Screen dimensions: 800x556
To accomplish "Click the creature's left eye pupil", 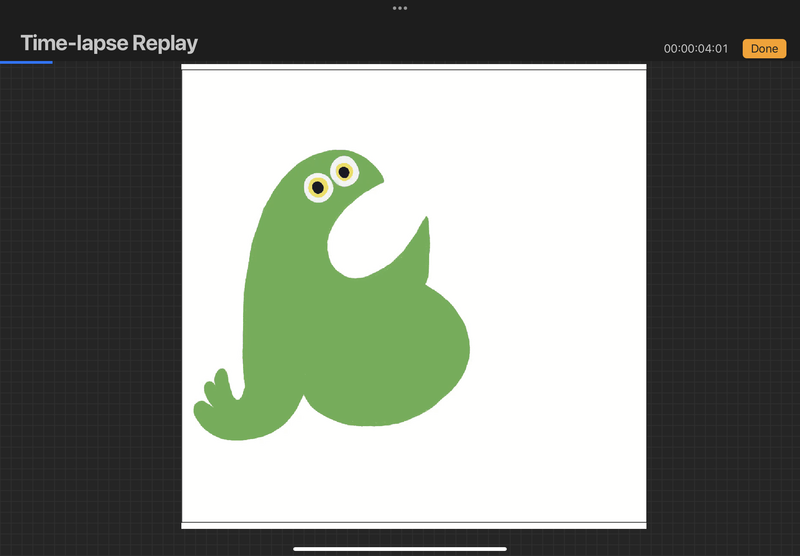I will click(318, 187).
